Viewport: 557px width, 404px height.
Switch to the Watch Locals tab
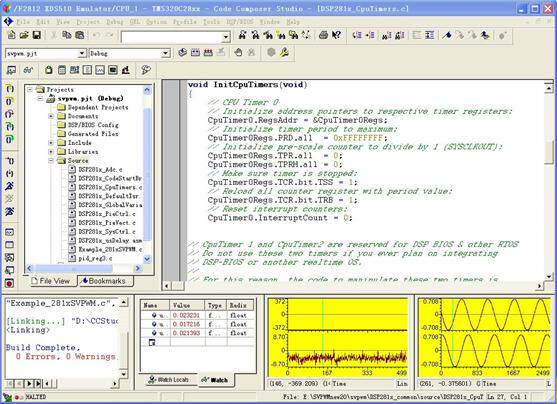pyautogui.click(x=169, y=379)
